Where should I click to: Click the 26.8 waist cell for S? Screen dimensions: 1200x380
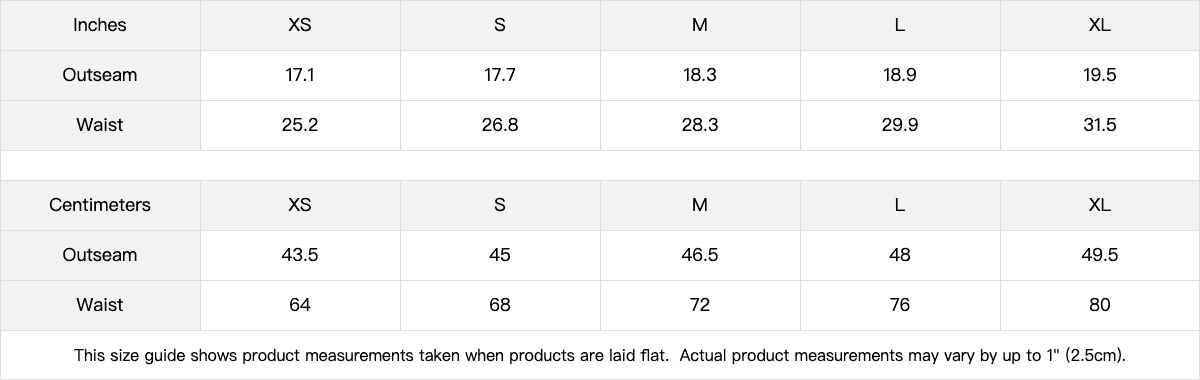click(500, 125)
